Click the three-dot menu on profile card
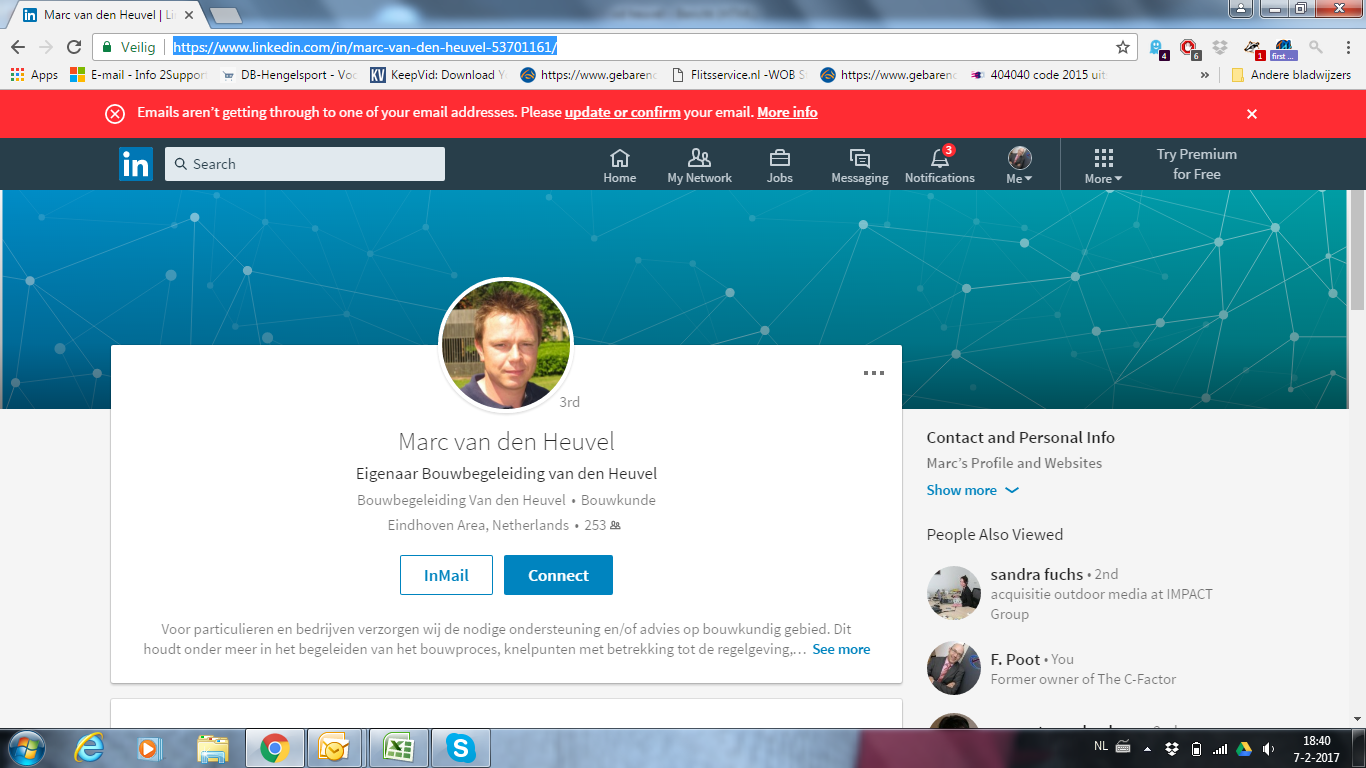Screen dimensions: 1366x768 click(874, 373)
